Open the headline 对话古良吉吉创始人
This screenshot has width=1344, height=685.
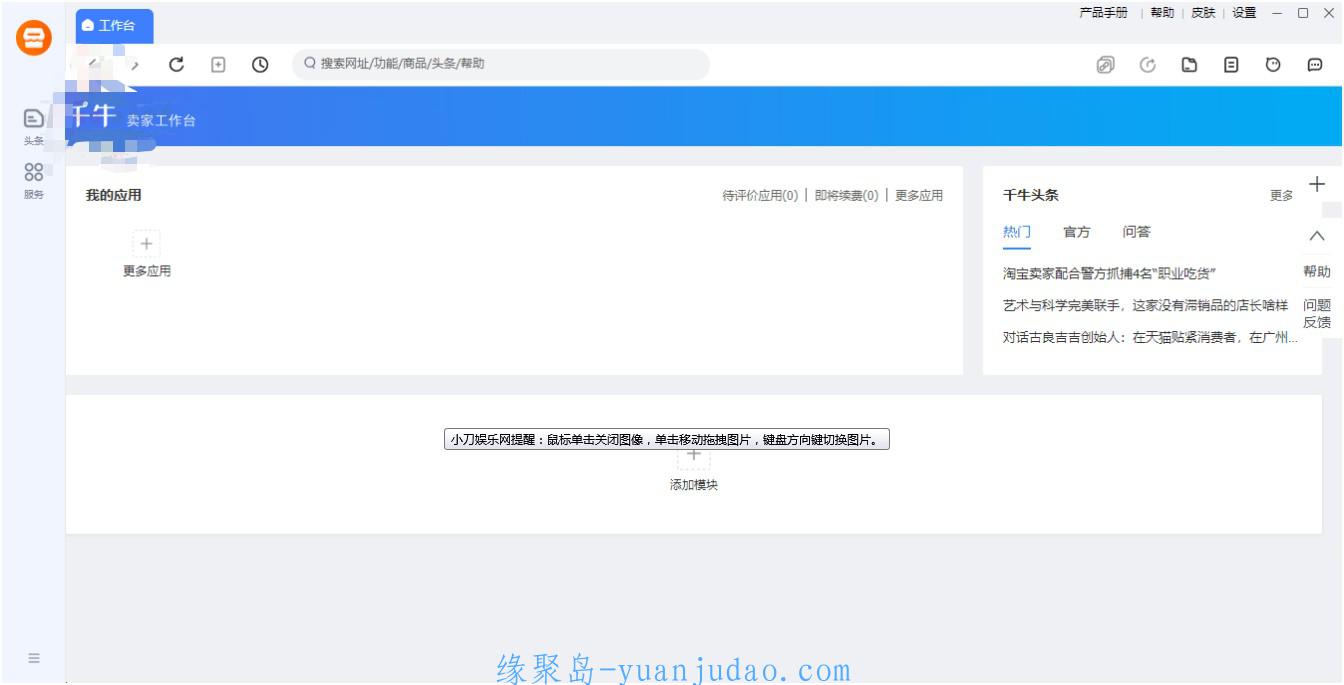click(1150, 338)
